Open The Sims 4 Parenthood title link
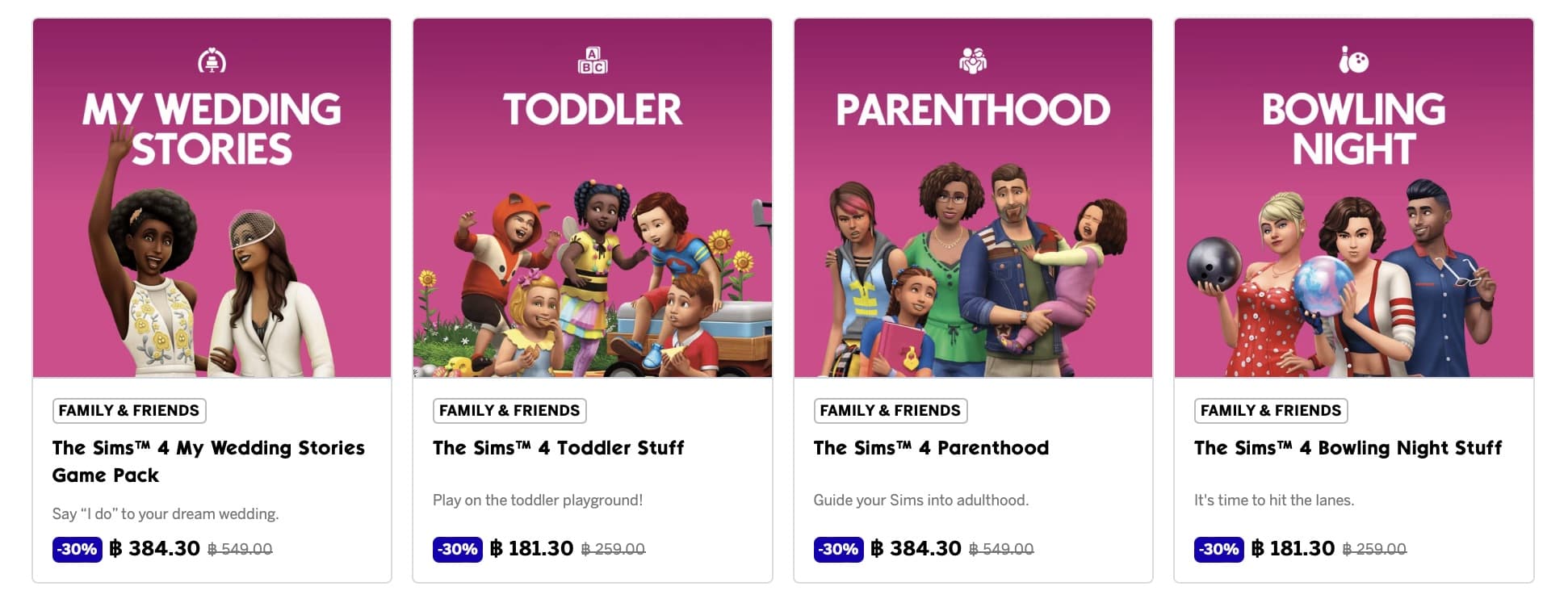This screenshot has width=1568, height=599. pos(931,448)
